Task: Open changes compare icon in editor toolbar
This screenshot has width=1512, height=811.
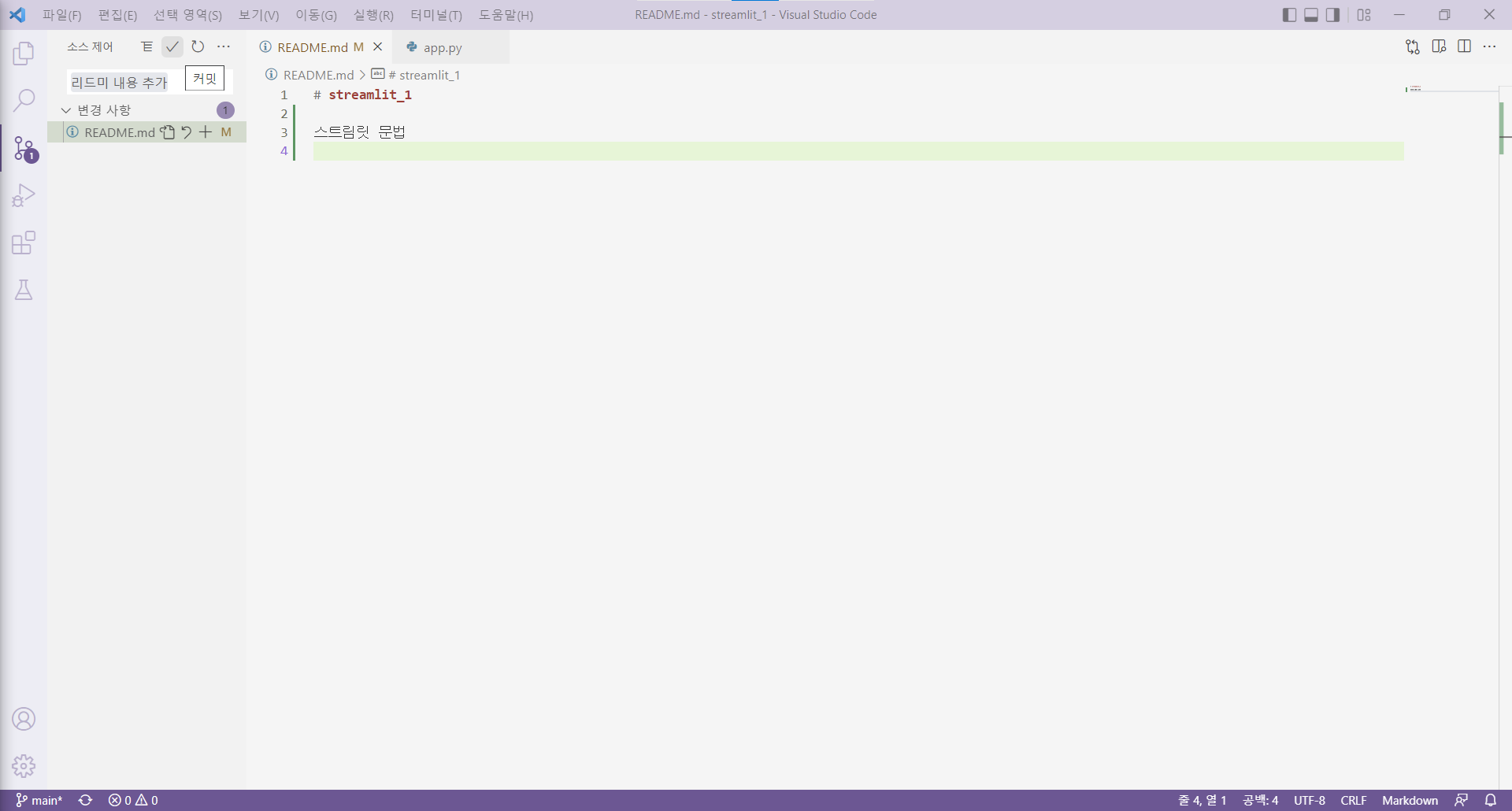Action: click(x=1413, y=46)
